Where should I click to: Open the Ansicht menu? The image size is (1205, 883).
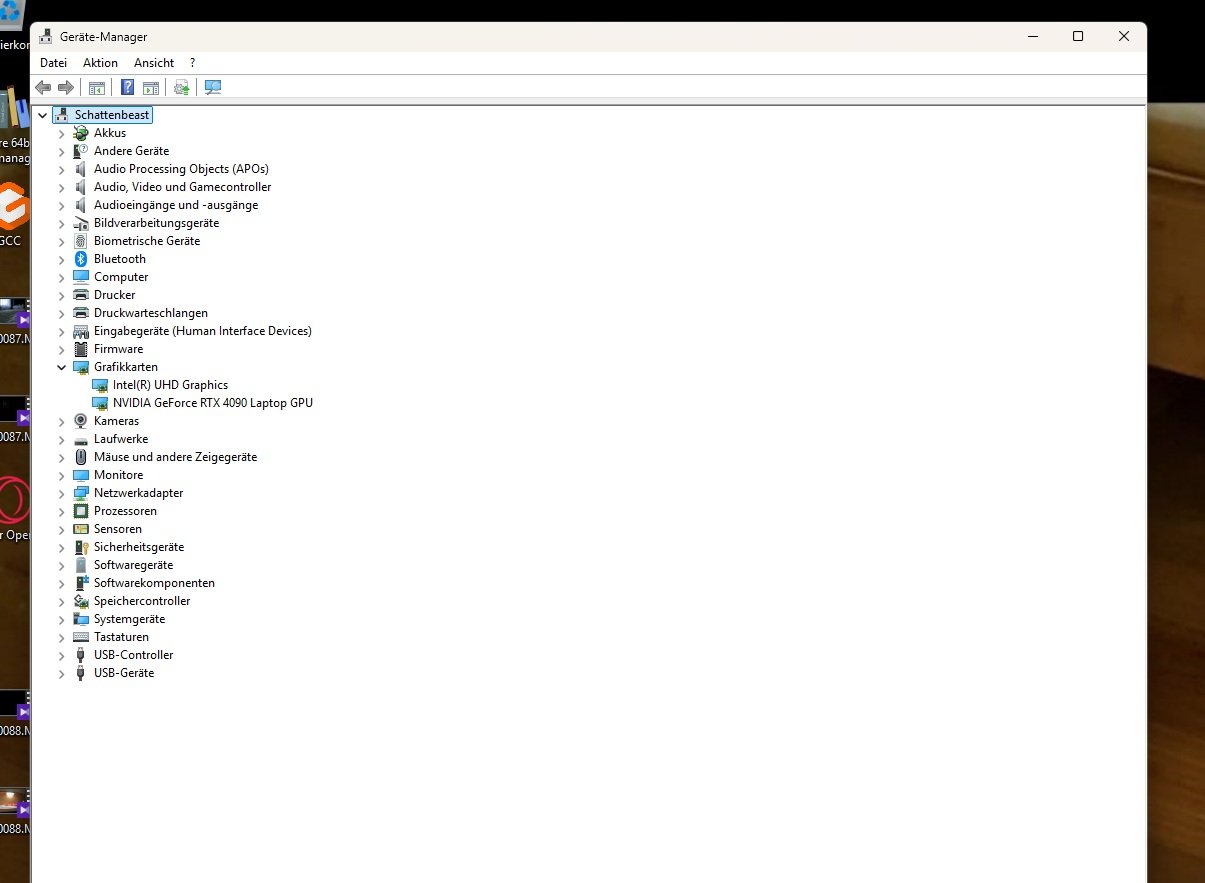pos(154,63)
